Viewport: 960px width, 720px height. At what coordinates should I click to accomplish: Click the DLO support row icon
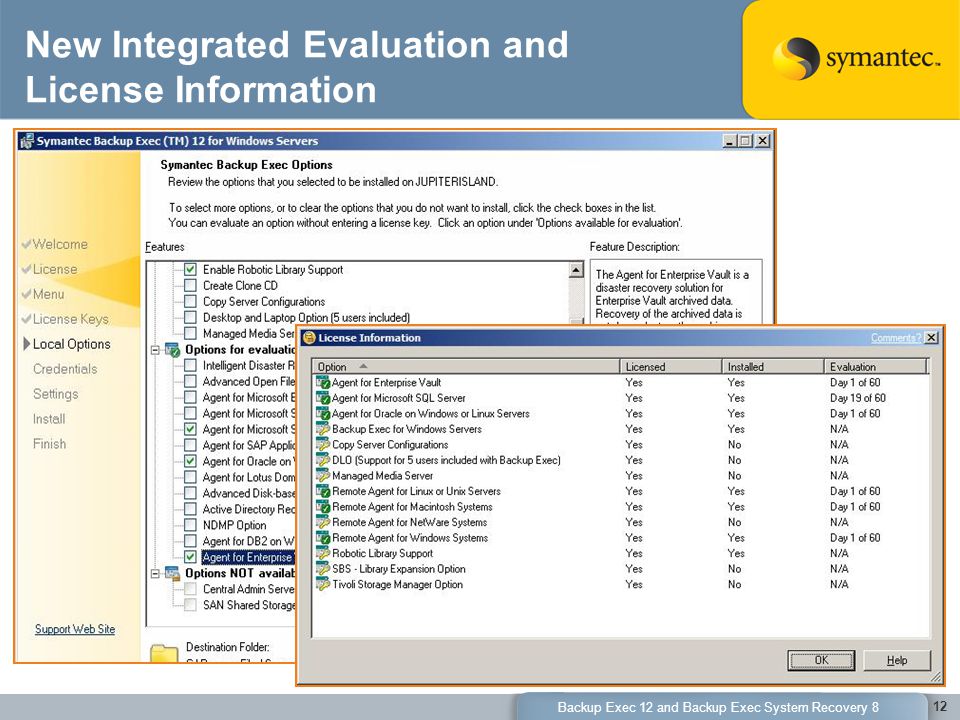click(x=323, y=460)
